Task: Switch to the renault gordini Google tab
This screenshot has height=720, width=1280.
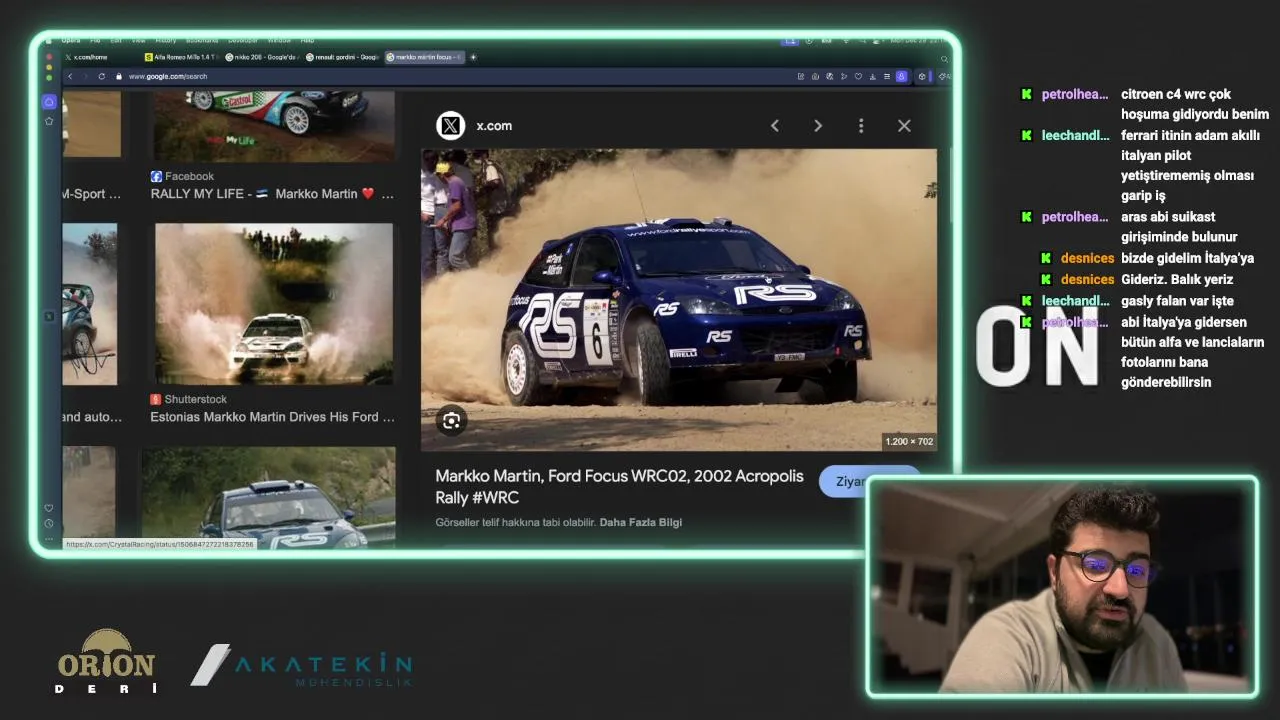Action: click(x=342, y=57)
